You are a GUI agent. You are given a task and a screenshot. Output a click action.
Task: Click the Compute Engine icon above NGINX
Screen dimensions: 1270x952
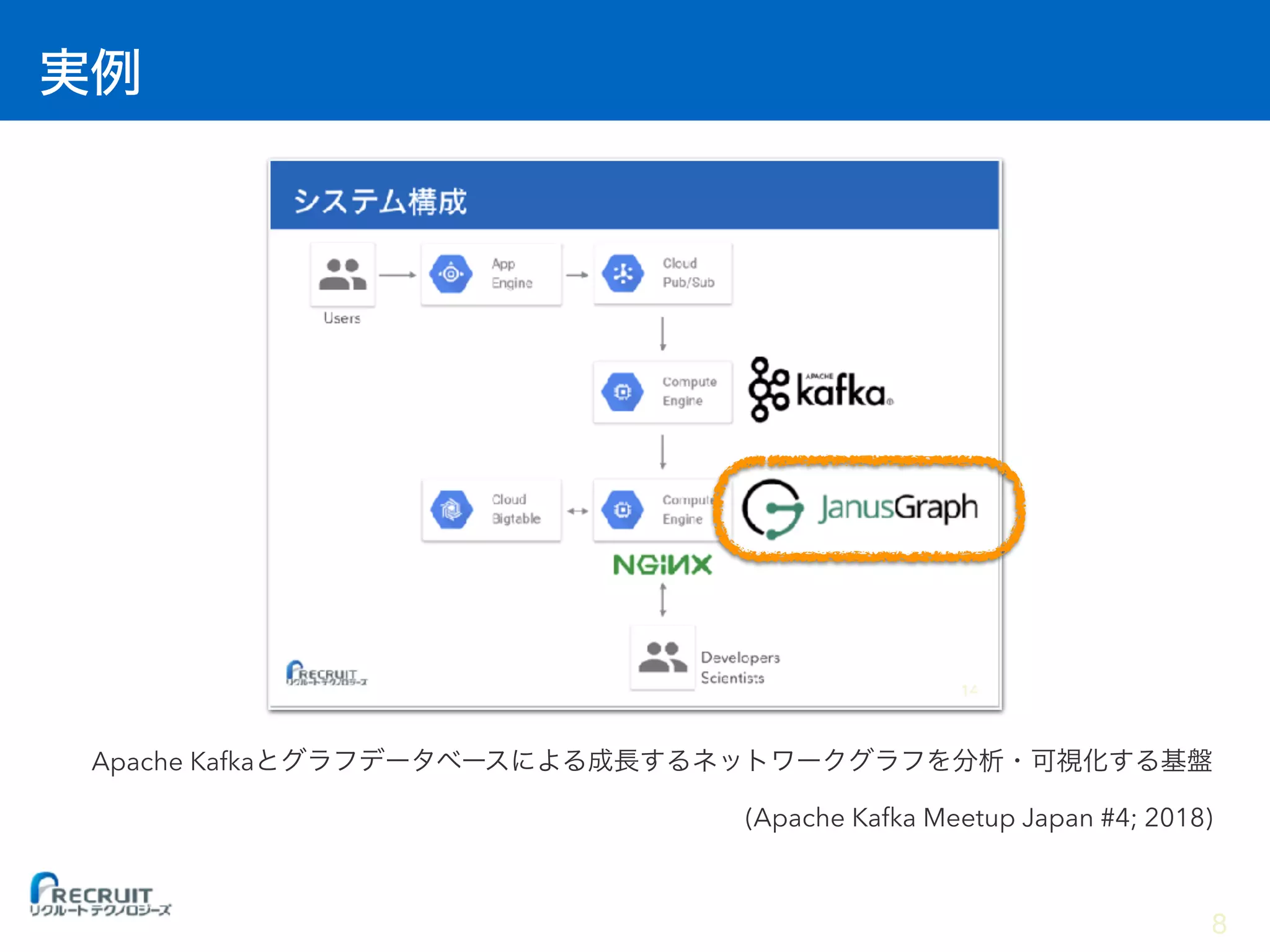[x=623, y=510]
